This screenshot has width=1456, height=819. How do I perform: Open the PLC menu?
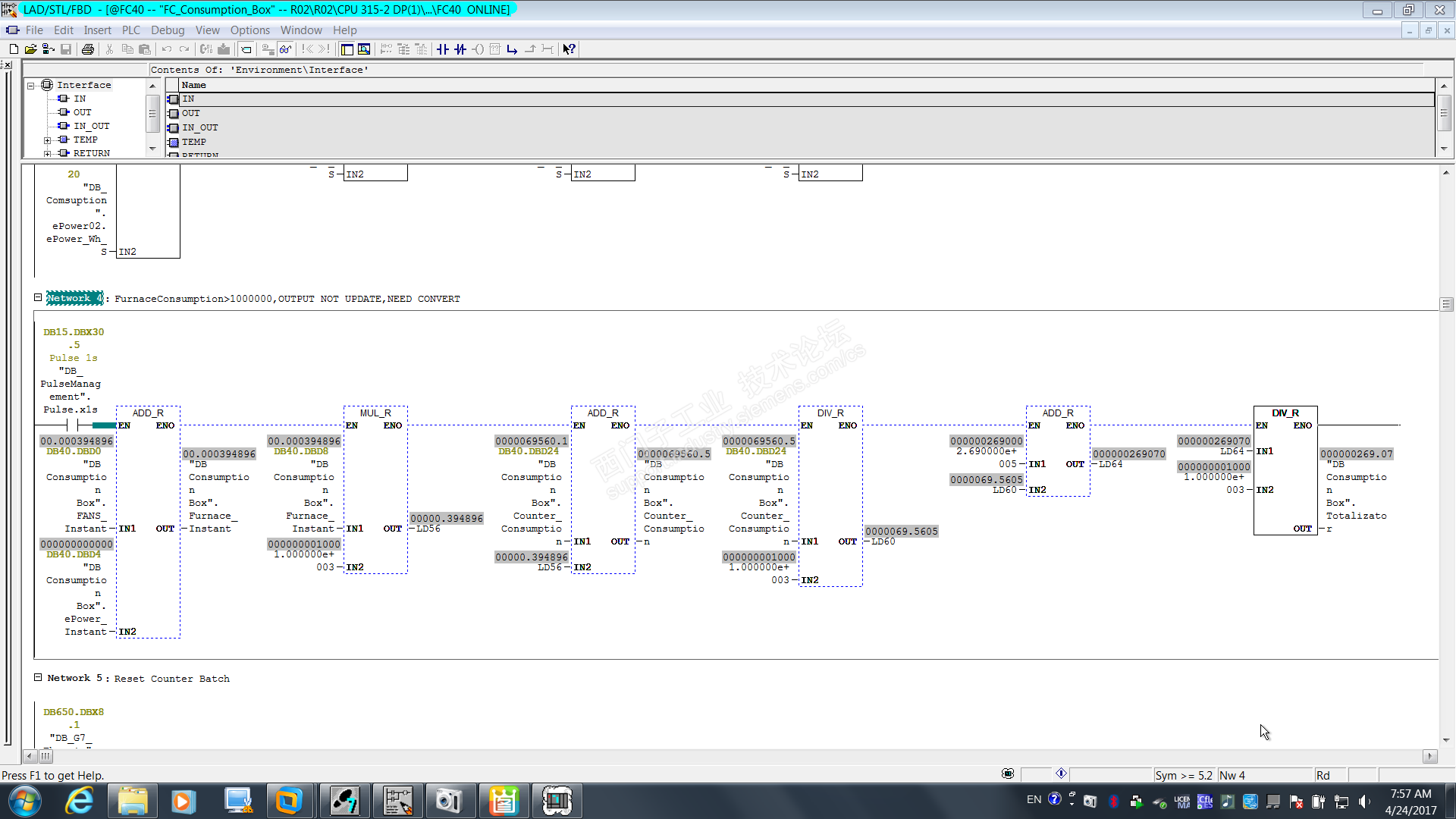coord(130,30)
